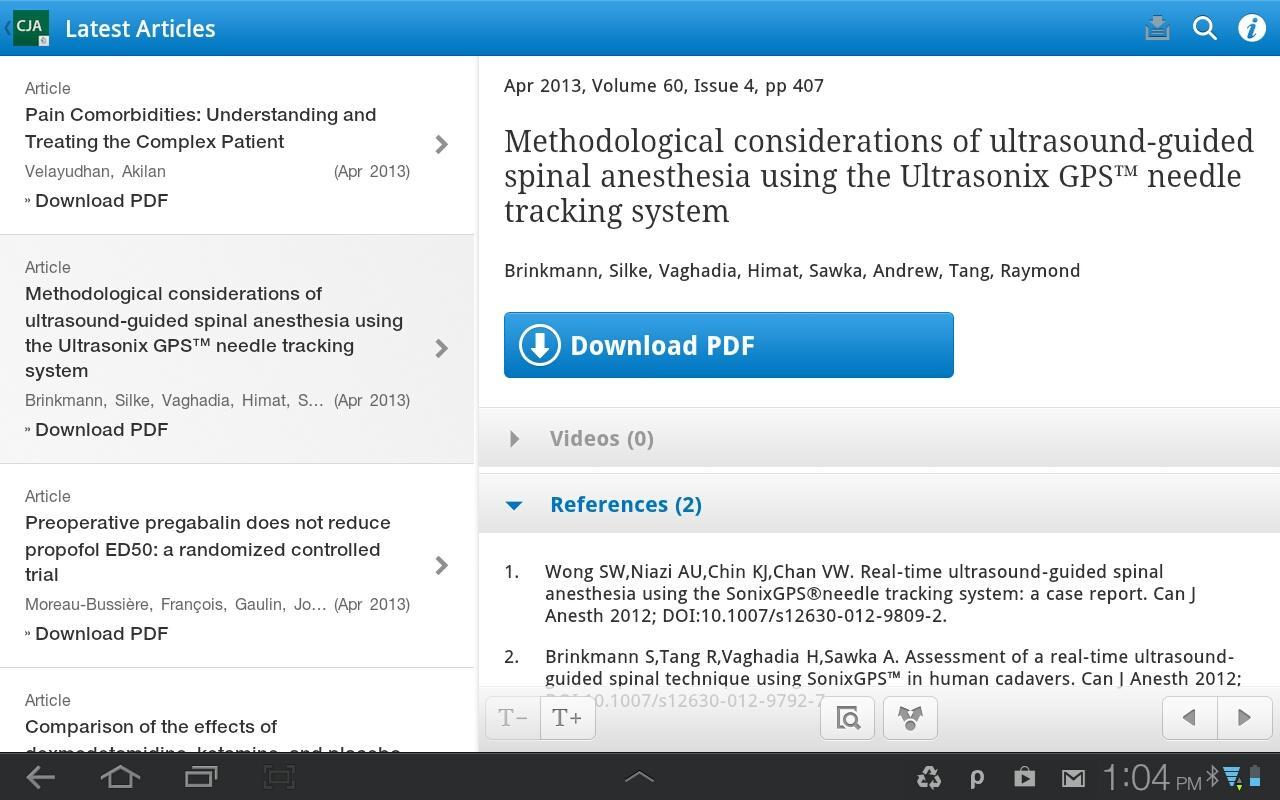Image resolution: width=1280 pixels, height=800 pixels.
Task: Tap the shopping bag notification icon
Action: coord(1024,777)
